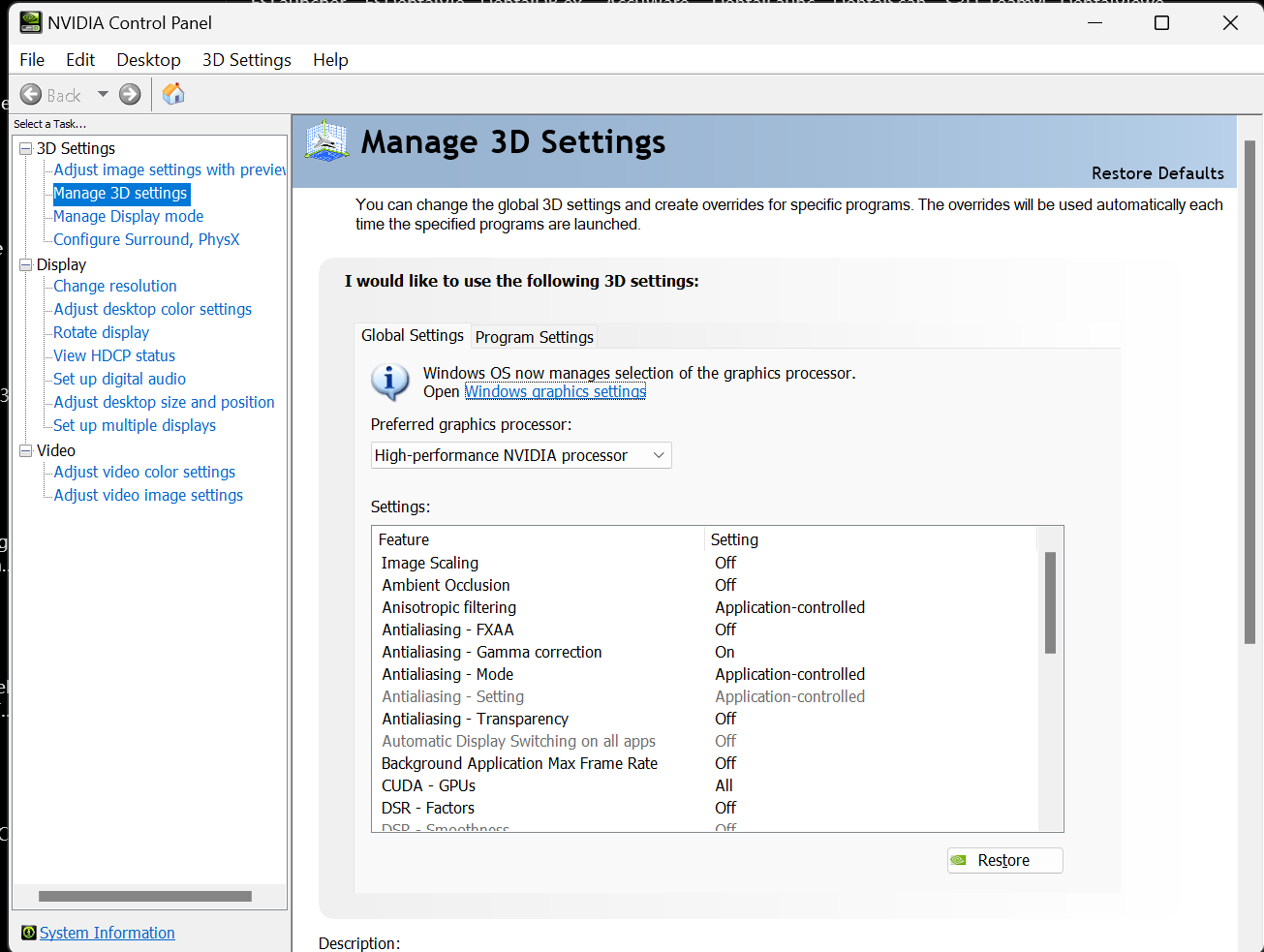Select Manage Display mode
Screen dimensions: 1264x952
[128, 216]
